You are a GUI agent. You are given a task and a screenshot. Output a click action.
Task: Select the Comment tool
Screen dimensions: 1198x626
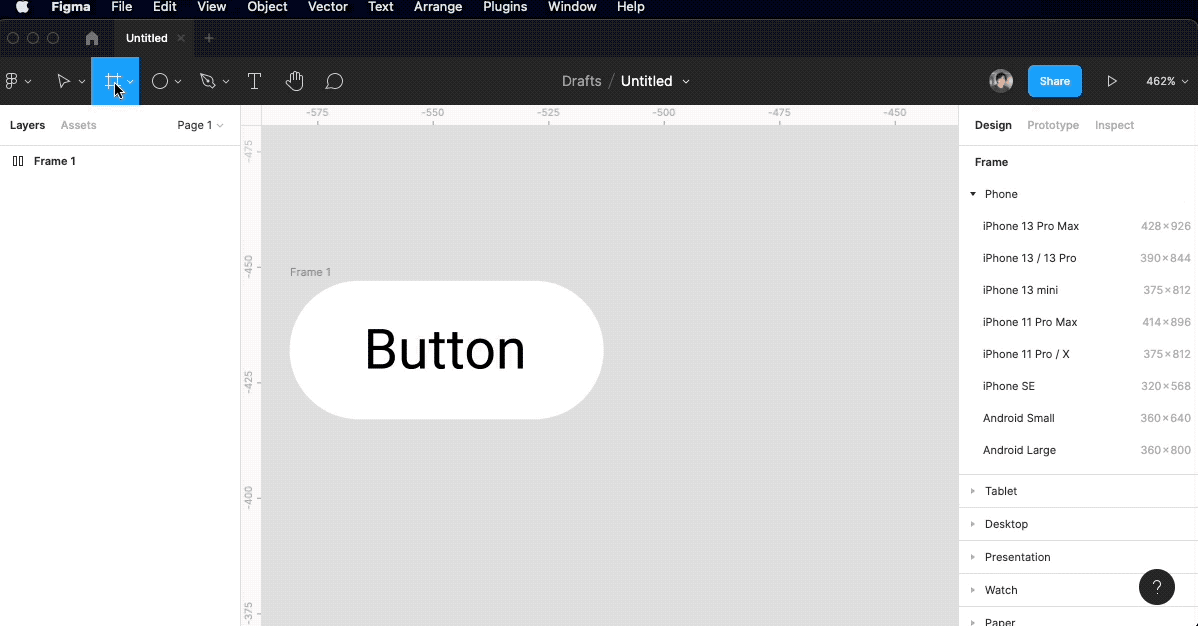pos(334,81)
